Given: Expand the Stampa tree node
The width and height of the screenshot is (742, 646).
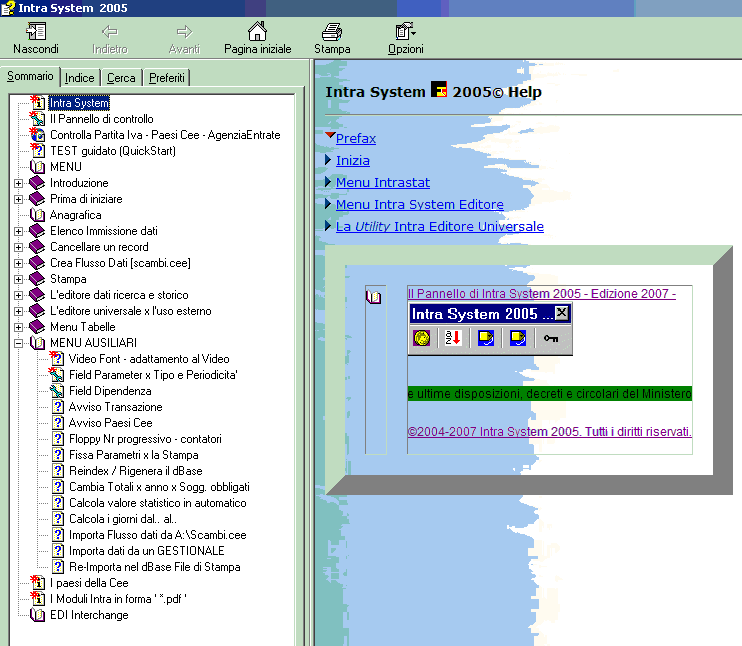Looking at the screenshot, I should click(x=18, y=279).
